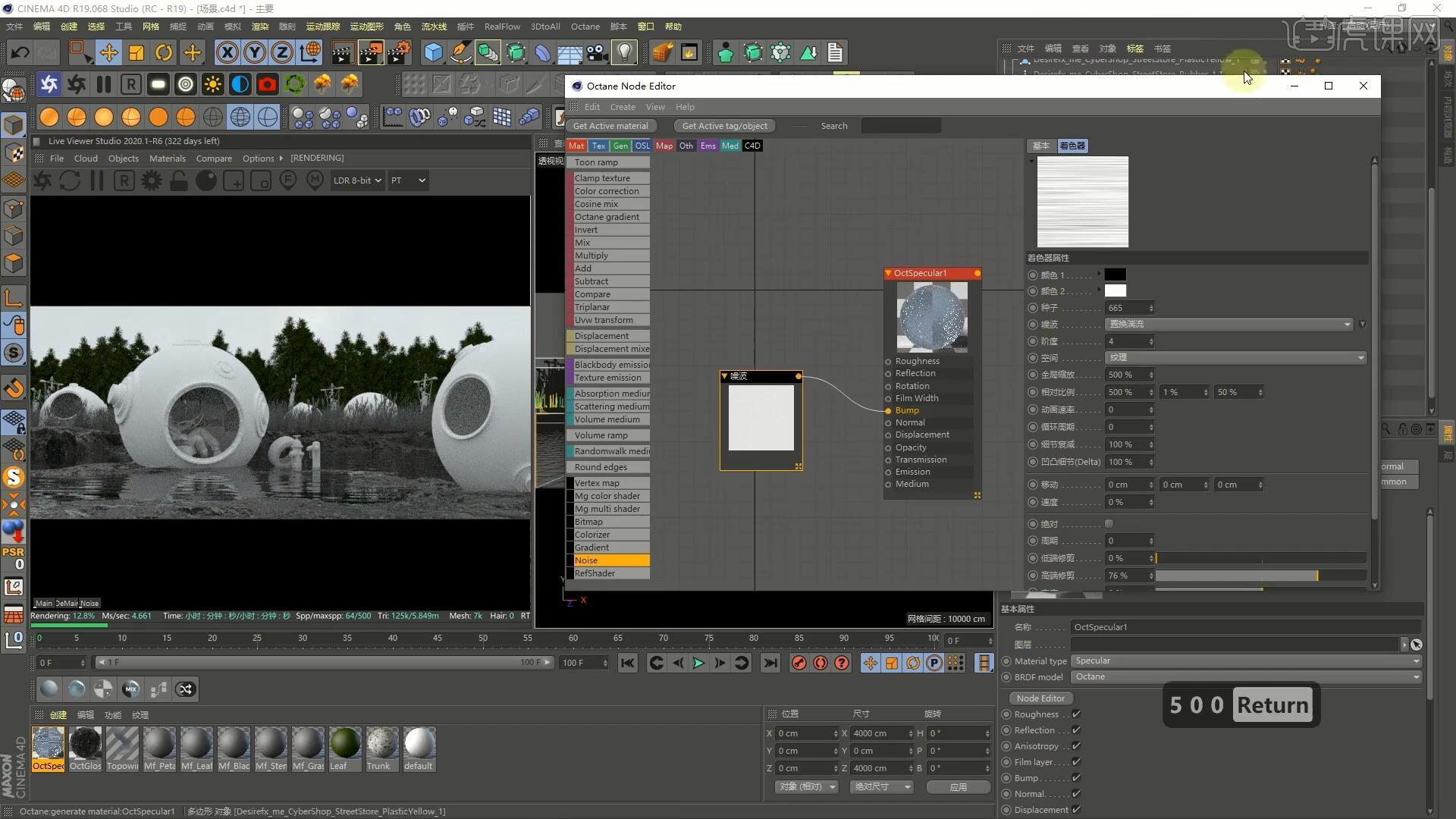The image size is (1456, 819).
Task: Click the red Octane camera icon
Action: (x=267, y=84)
